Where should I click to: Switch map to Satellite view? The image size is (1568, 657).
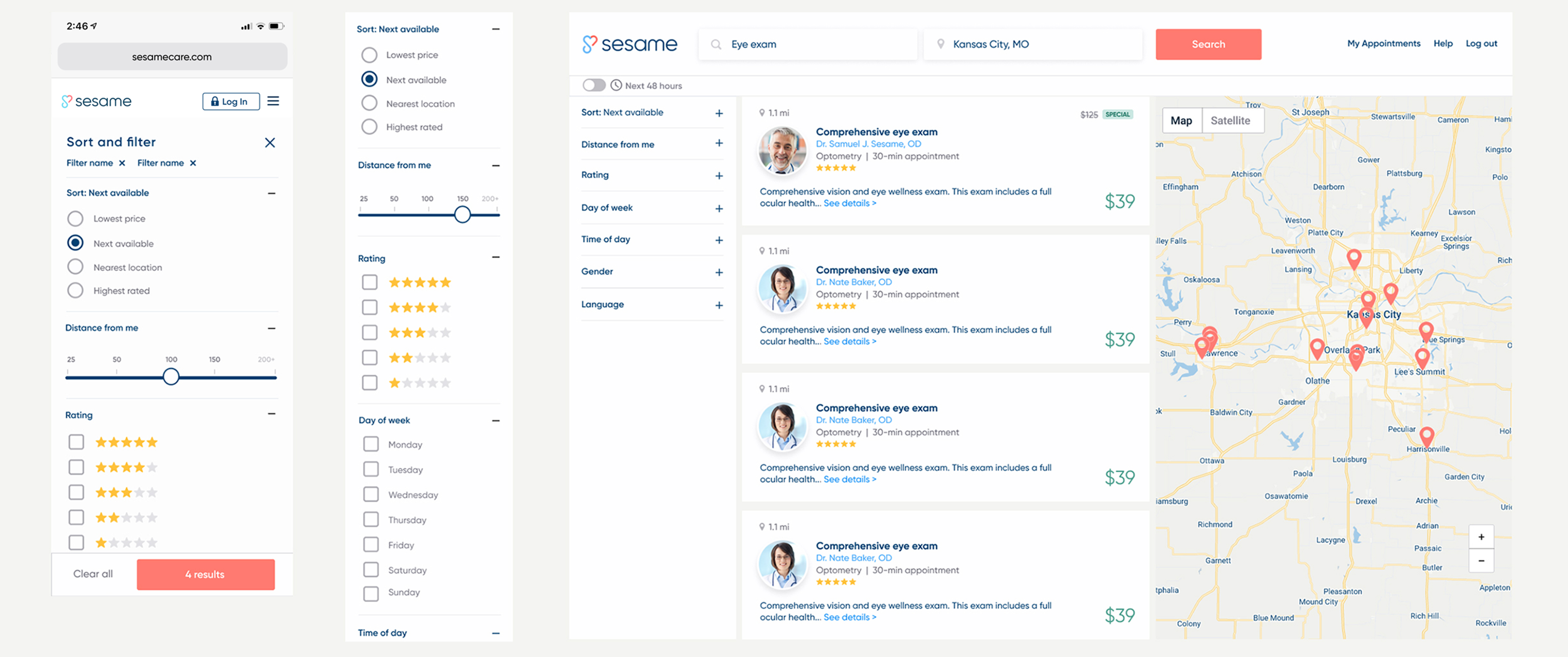[x=1232, y=120]
